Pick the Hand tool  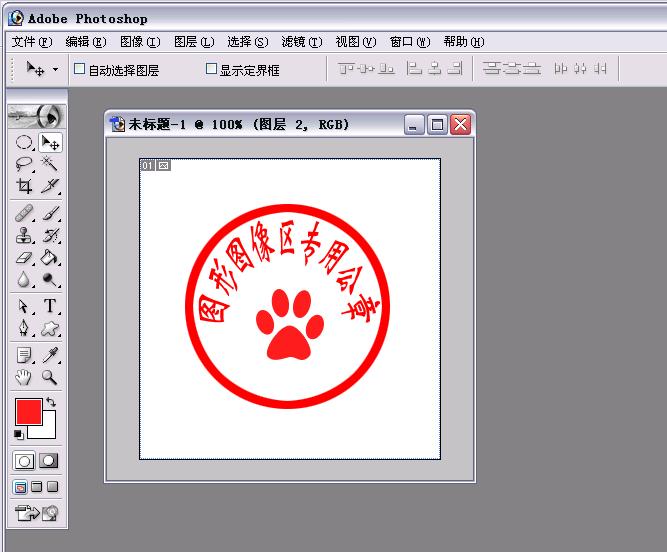click(25, 377)
